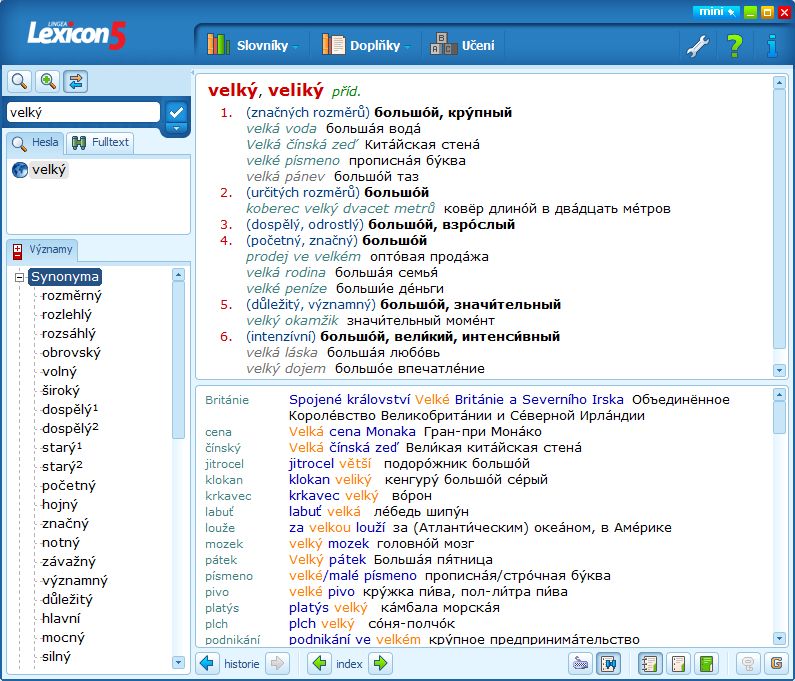Image resolution: width=795 pixels, height=681 pixels.
Task: Collapse the Synonyma tree node
Action: tap(19, 277)
